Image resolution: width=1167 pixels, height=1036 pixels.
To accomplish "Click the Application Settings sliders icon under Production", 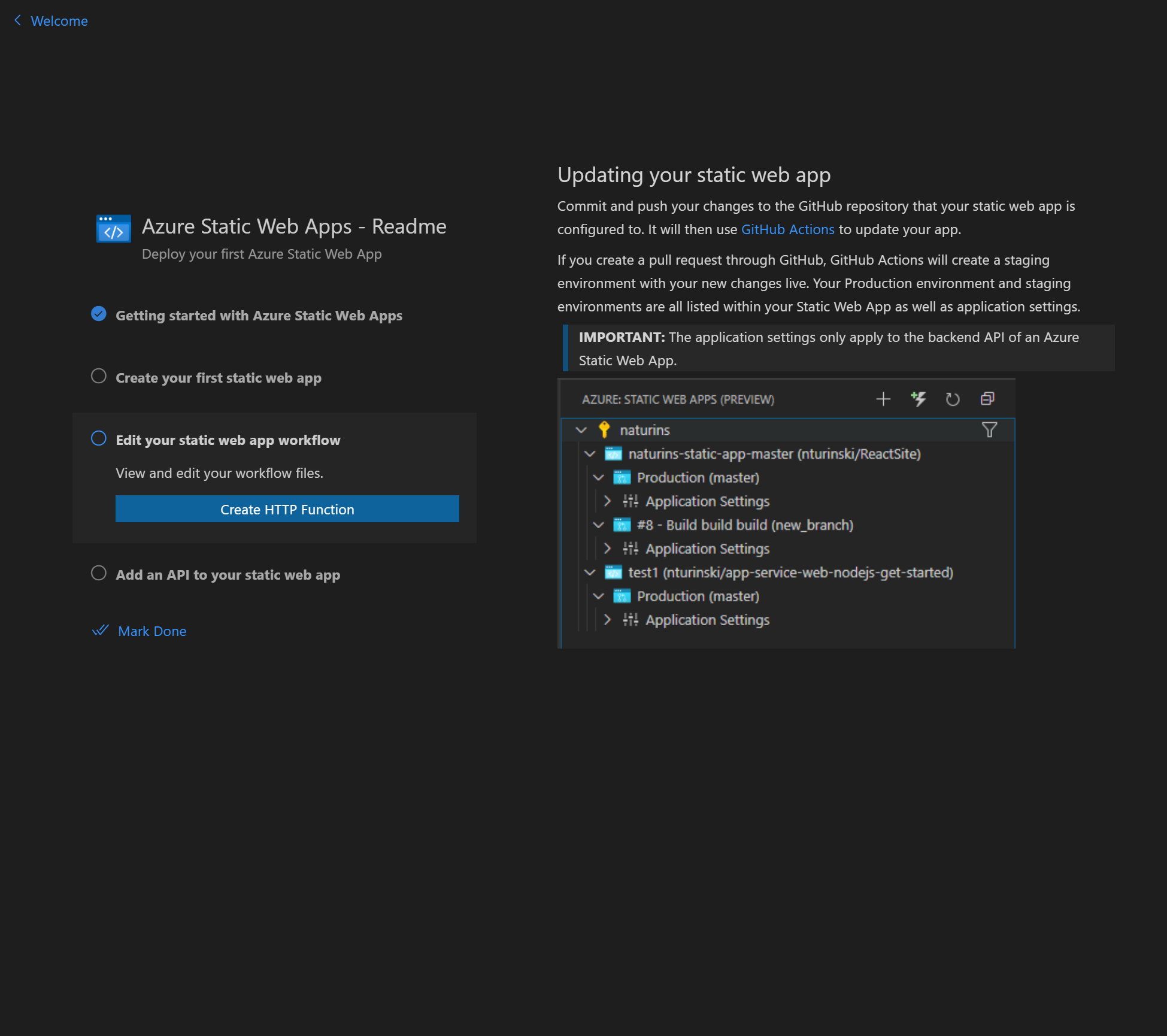I will pyautogui.click(x=631, y=501).
